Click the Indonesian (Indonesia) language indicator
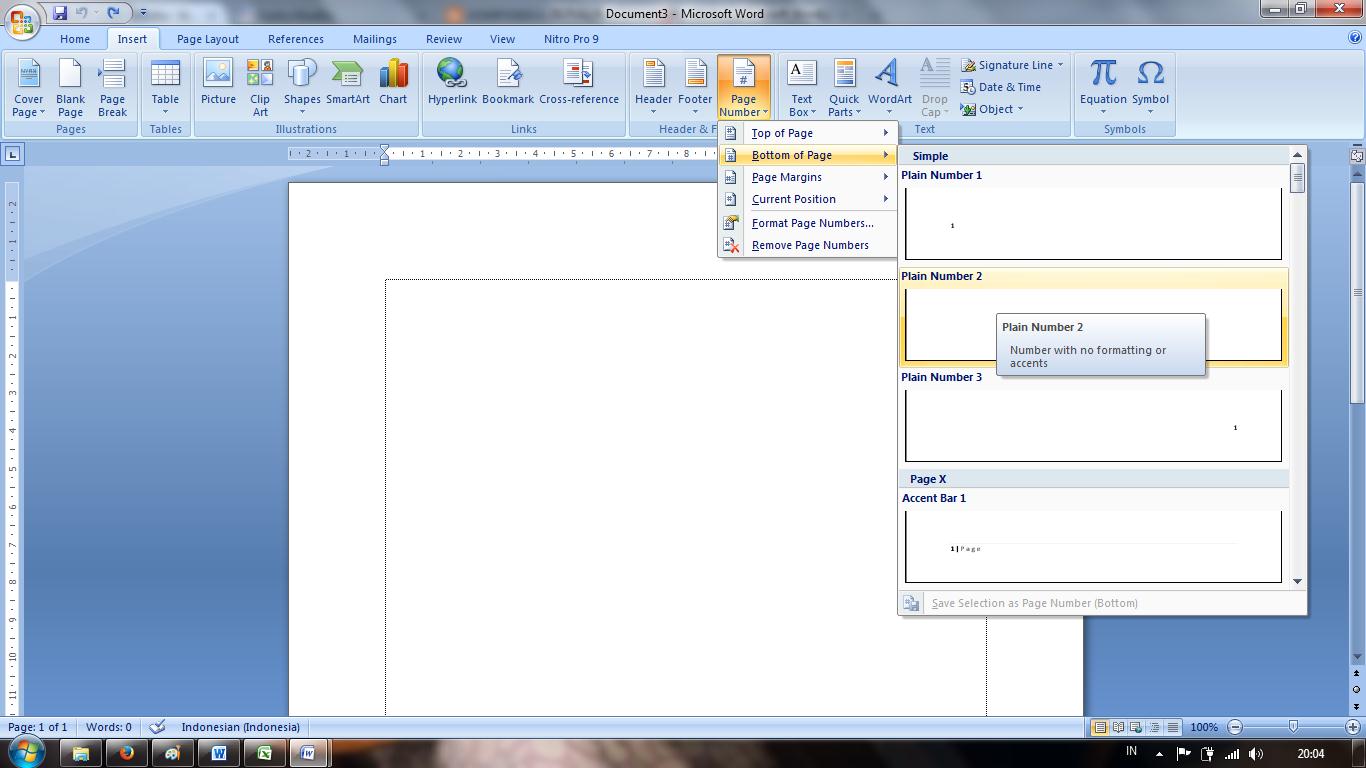1366x768 pixels. 240,727
